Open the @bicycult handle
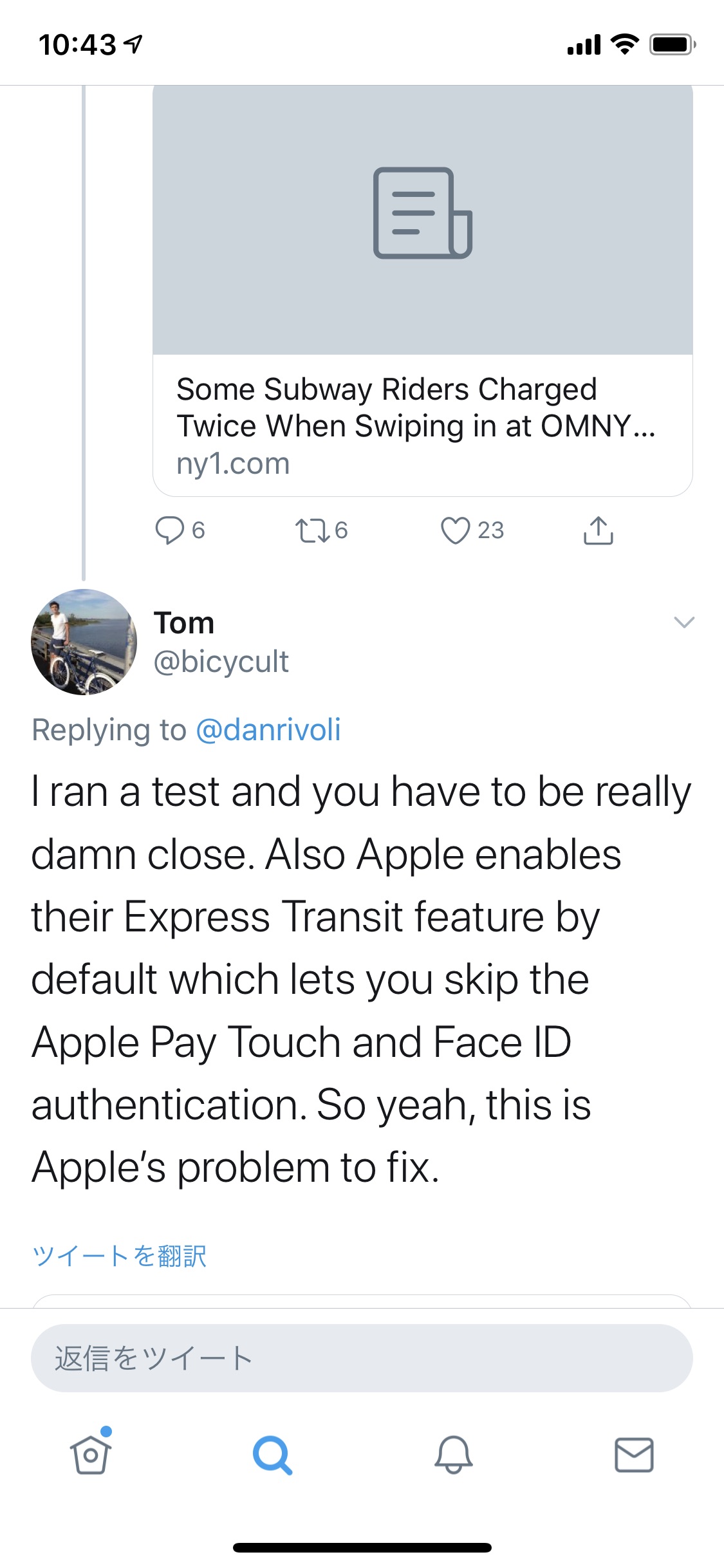The image size is (724, 1568). (x=221, y=662)
